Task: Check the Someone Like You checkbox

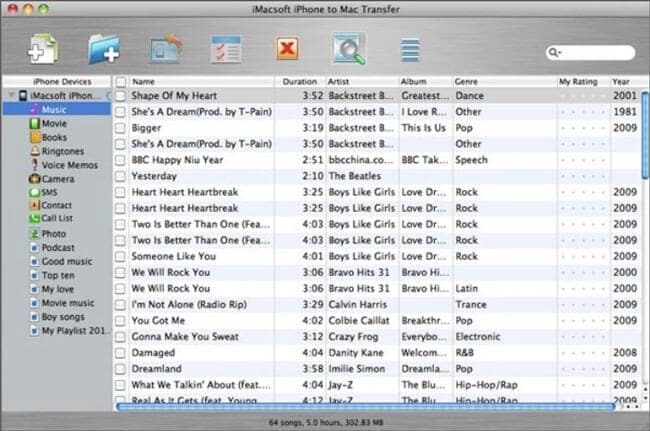Action: pyautogui.click(x=120, y=257)
